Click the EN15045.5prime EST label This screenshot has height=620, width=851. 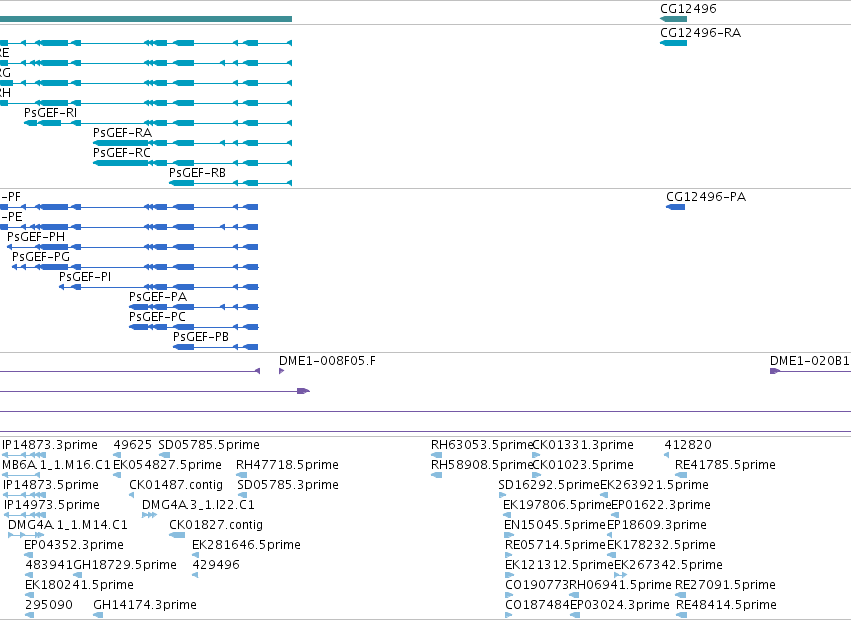[555, 525]
